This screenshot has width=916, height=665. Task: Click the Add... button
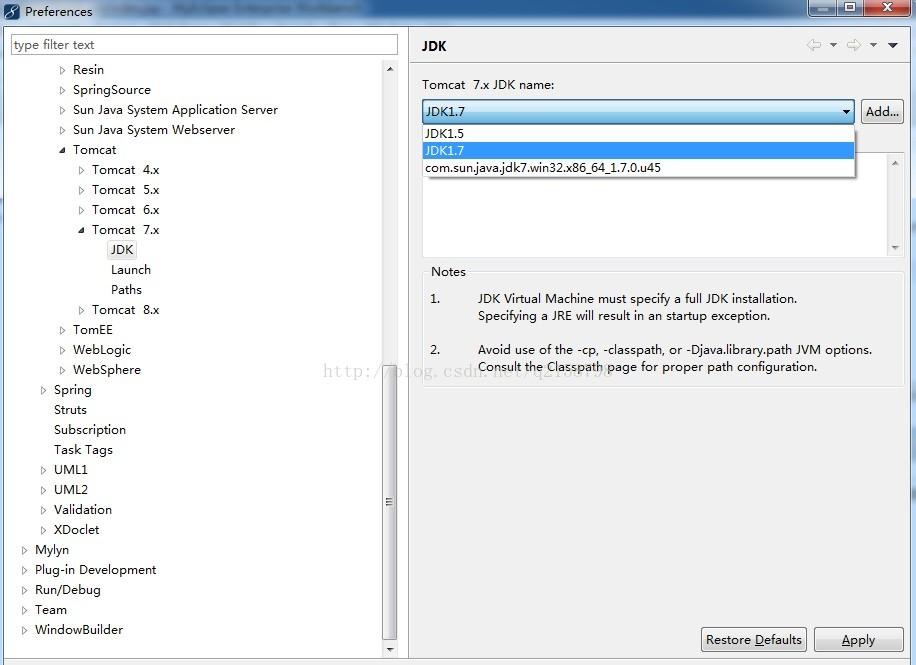tap(882, 112)
